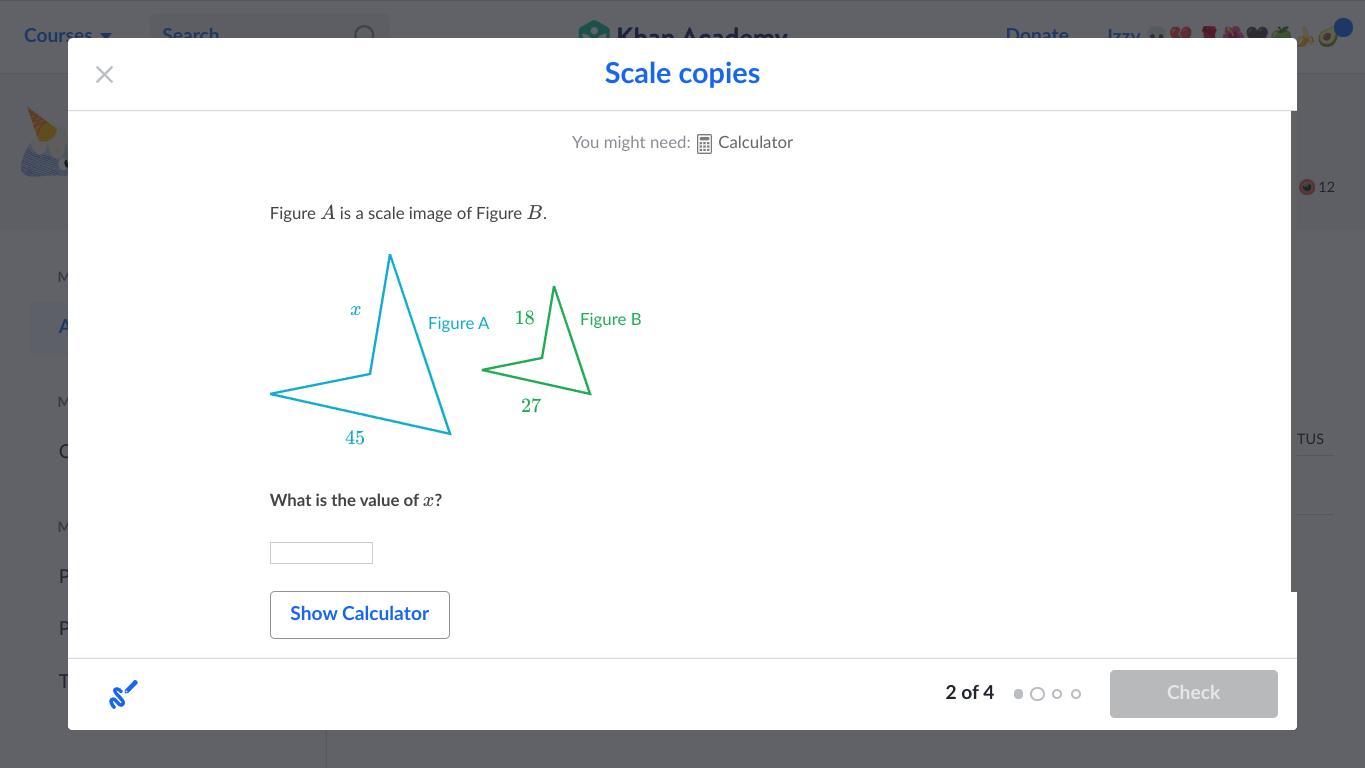Select the third progress dot
Viewport: 1365px width, 768px height.
click(1057, 694)
